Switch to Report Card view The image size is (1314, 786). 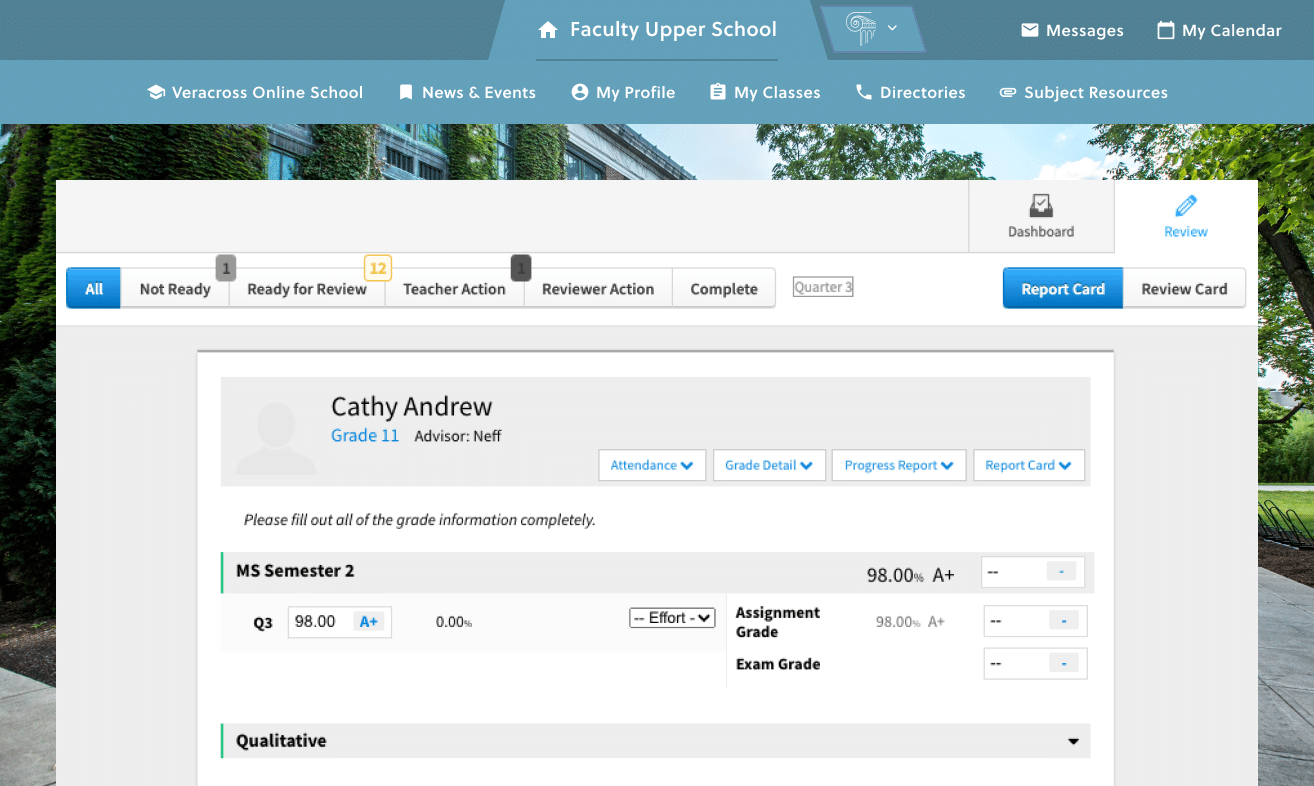1063,288
